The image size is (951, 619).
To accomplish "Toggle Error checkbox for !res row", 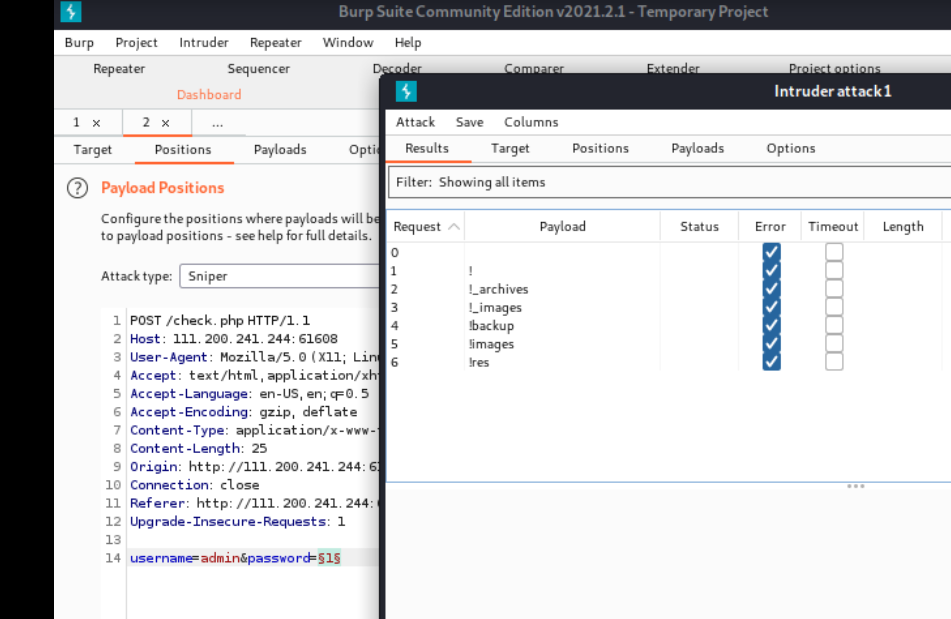I will [x=771, y=361].
